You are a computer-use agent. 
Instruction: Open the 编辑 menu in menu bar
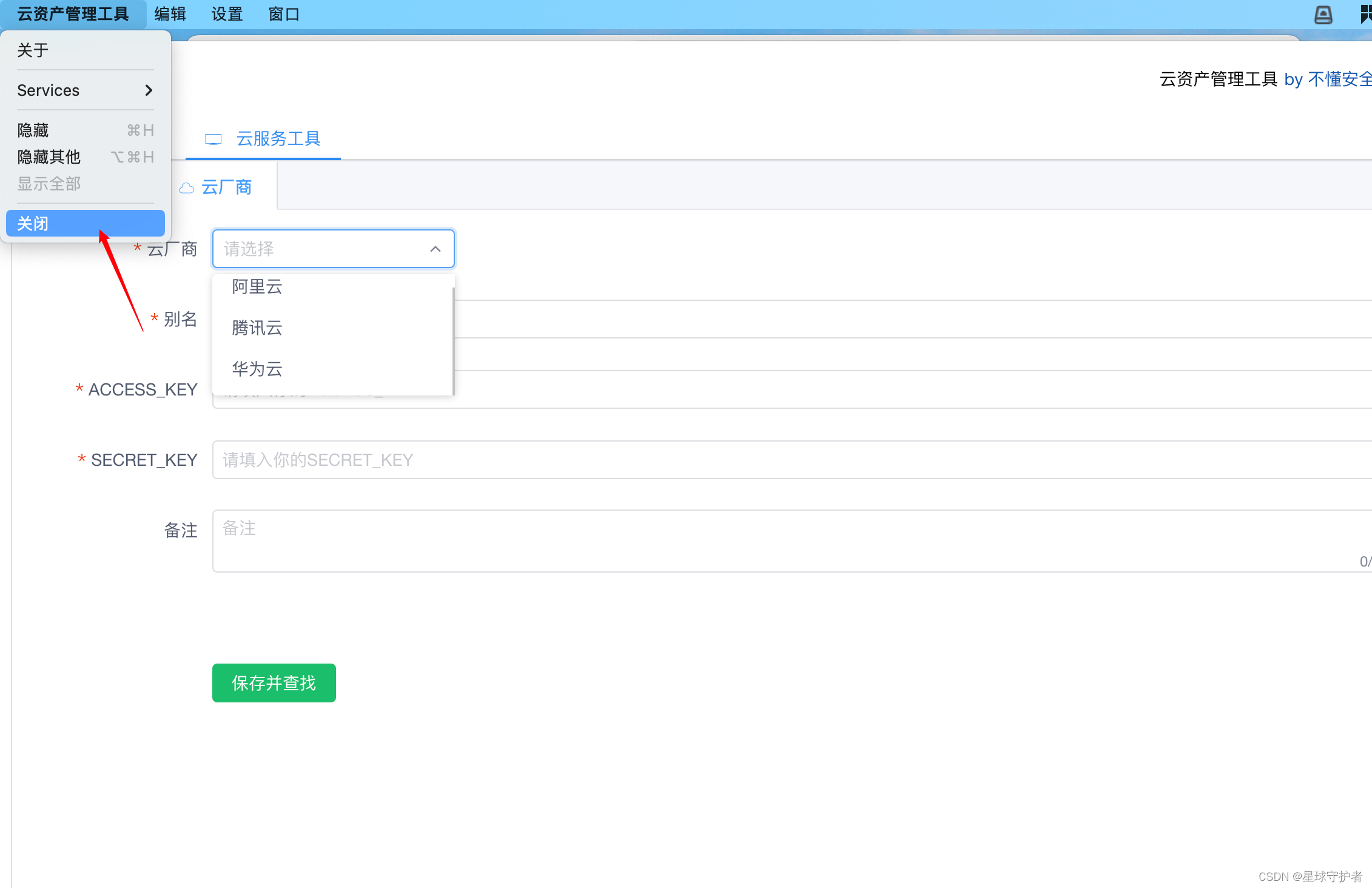(170, 14)
